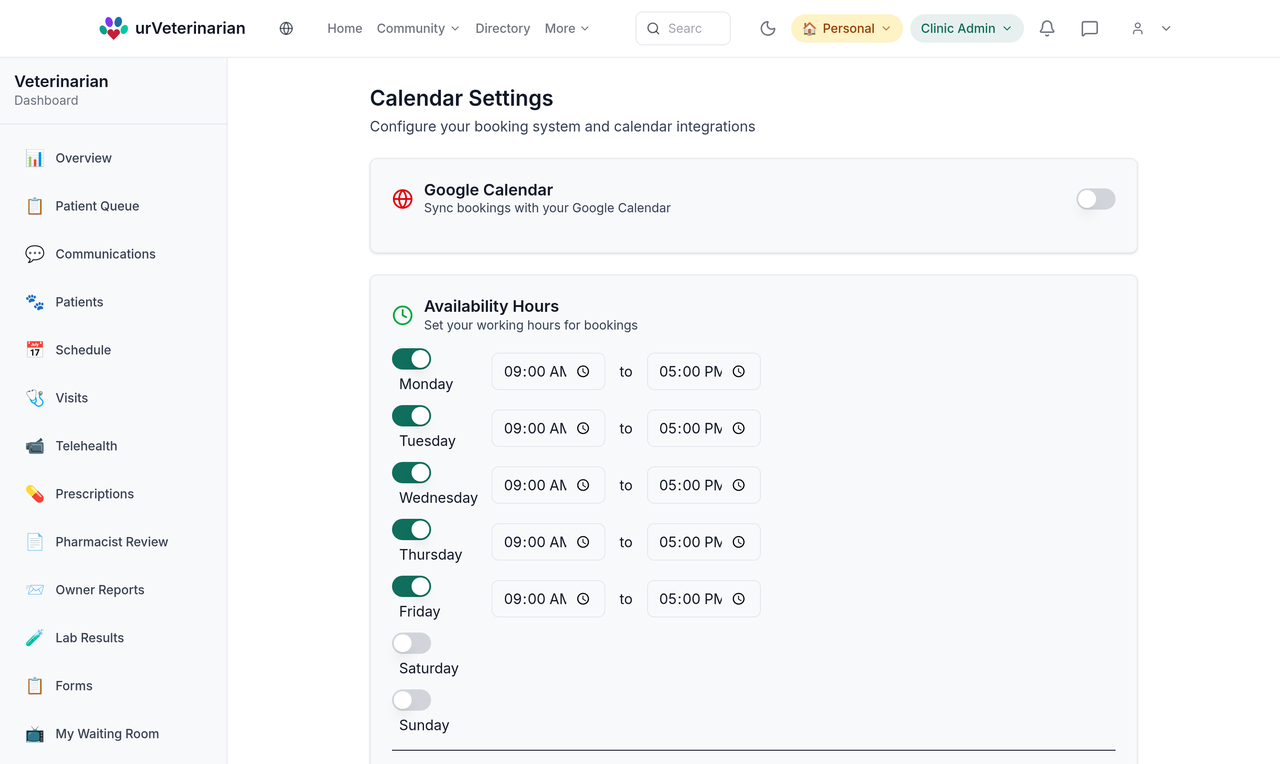Open Forms in sidebar
Image resolution: width=1280 pixels, height=764 pixels.
click(113, 686)
